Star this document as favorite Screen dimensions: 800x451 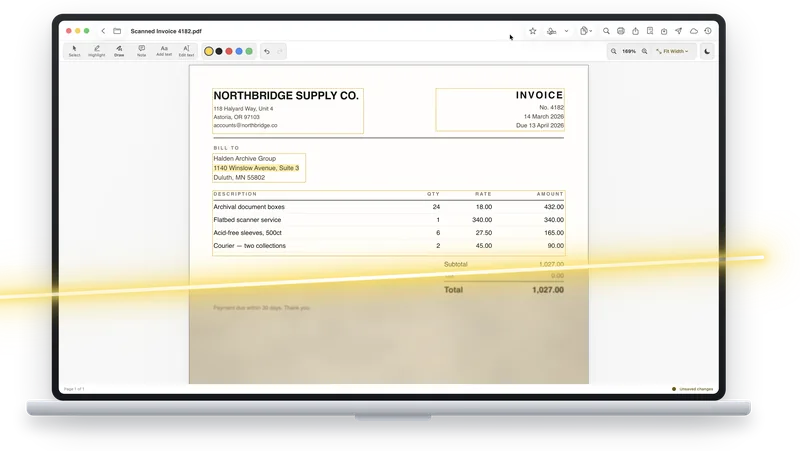coord(533,31)
